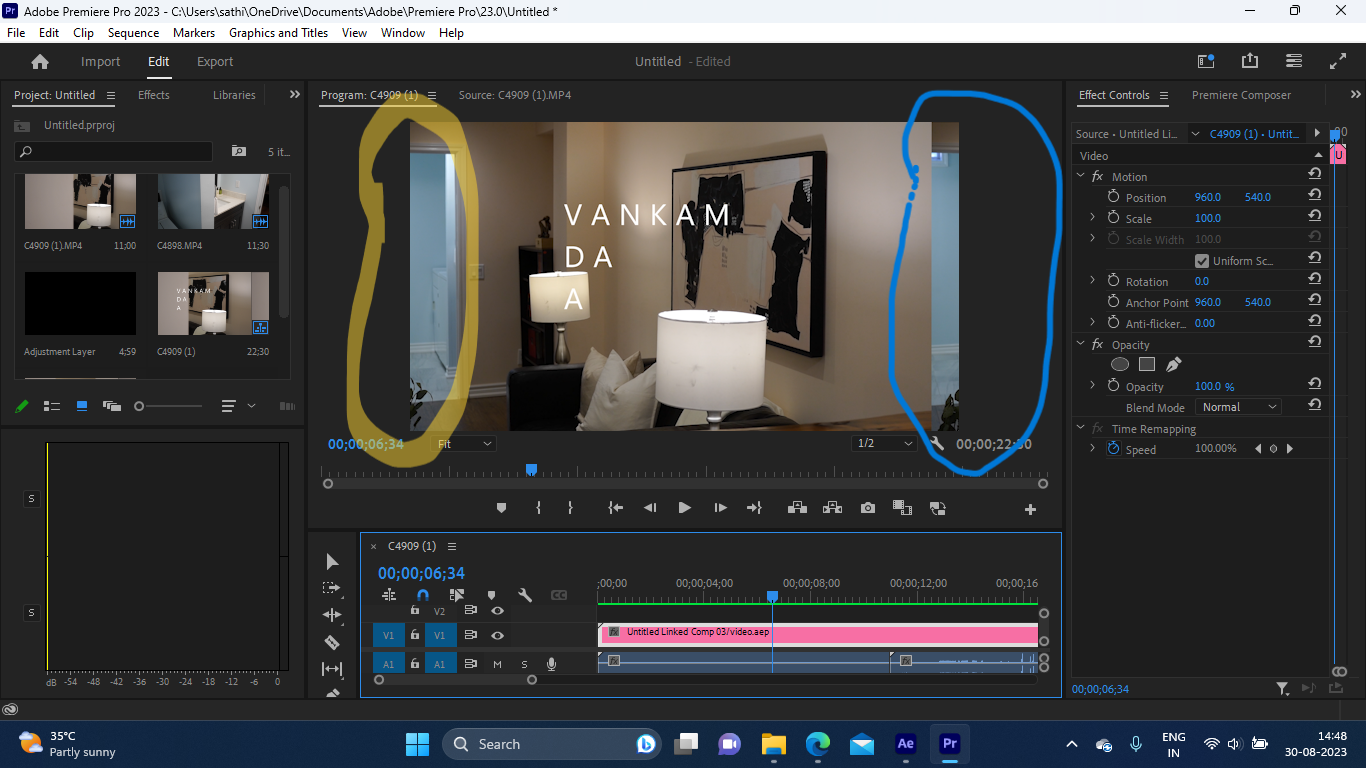Open the Blend Mode dropdown
Image resolution: width=1366 pixels, height=768 pixels.
point(1238,406)
